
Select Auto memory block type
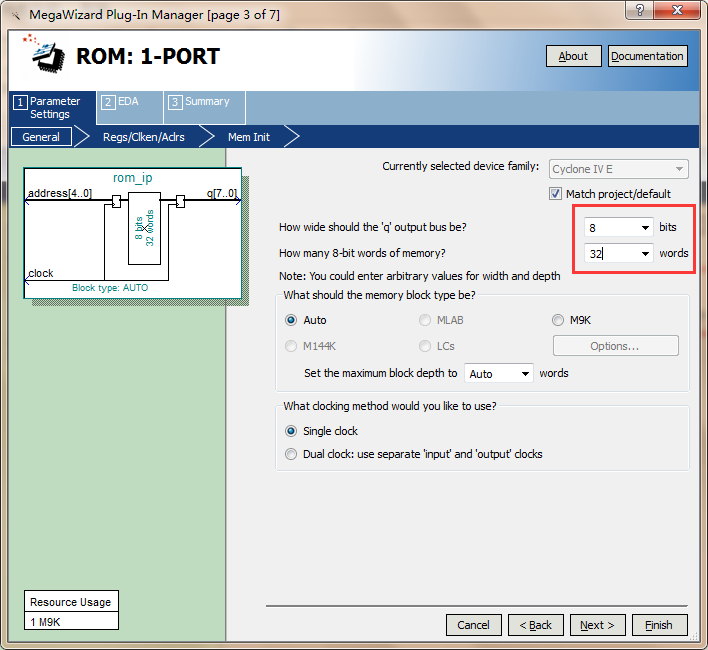click(291, 320)
